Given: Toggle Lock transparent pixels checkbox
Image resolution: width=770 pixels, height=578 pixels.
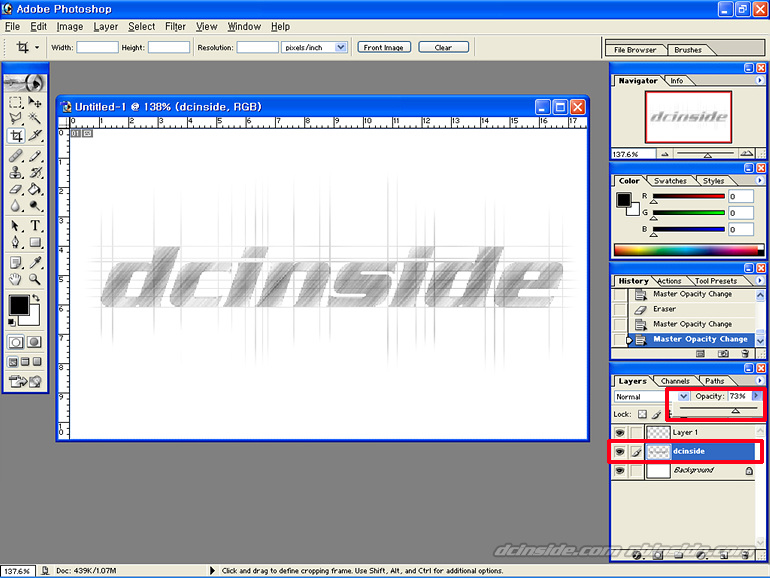Looking at the screenshot, I should coord(642,414).
